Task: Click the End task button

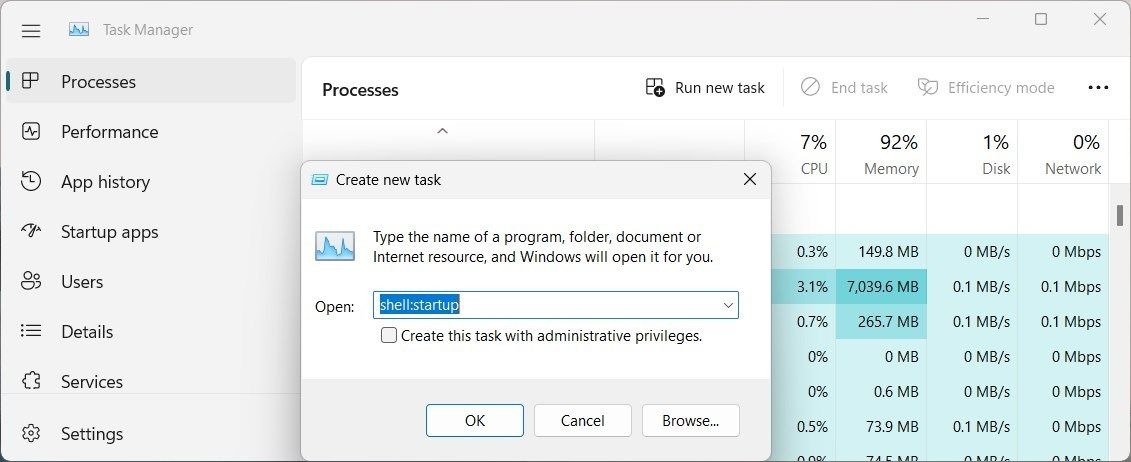Action: coord(844,88)
